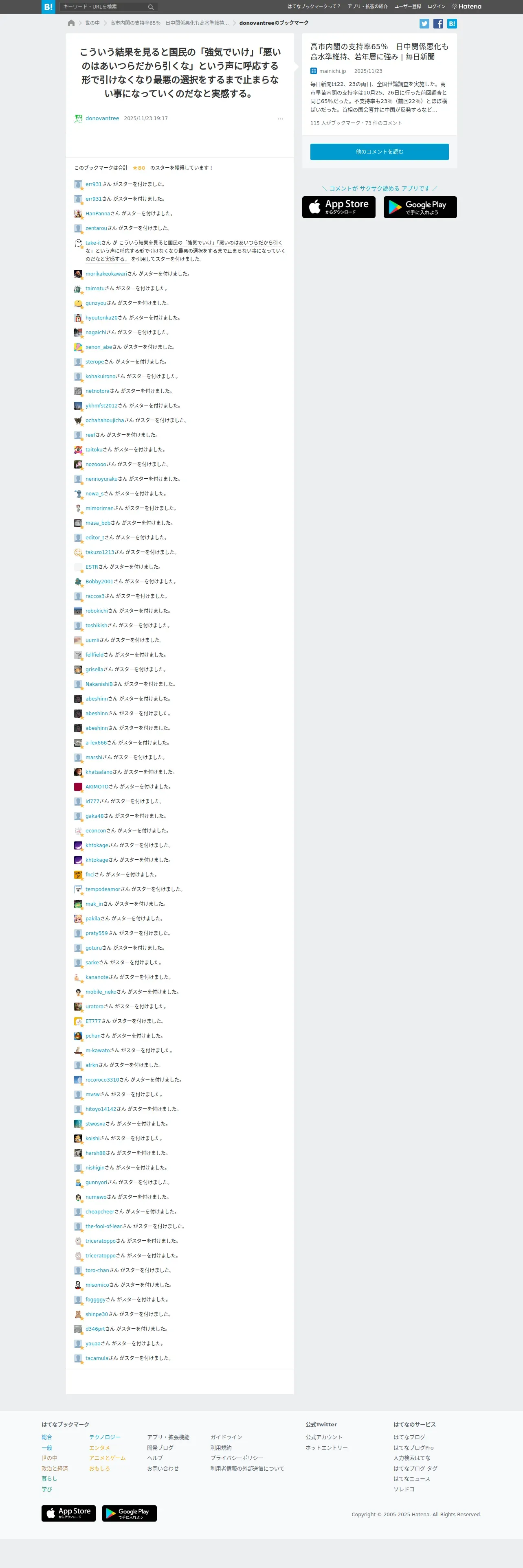Screen dimensions: 523x1568
Task: Open user HanPanna's profile link
Action: point(97,214)
